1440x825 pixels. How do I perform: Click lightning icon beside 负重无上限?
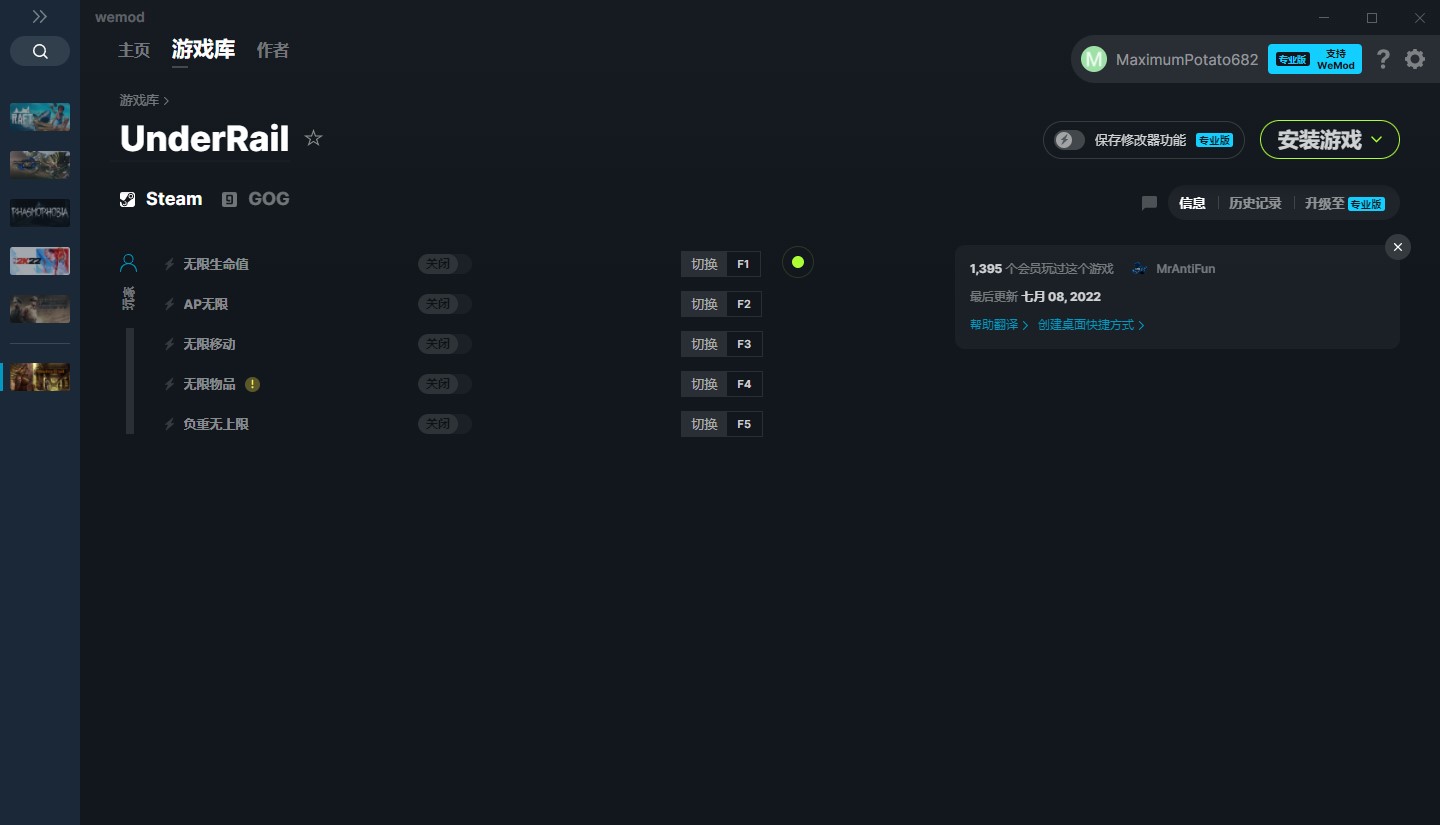click(x=169, y=424)
